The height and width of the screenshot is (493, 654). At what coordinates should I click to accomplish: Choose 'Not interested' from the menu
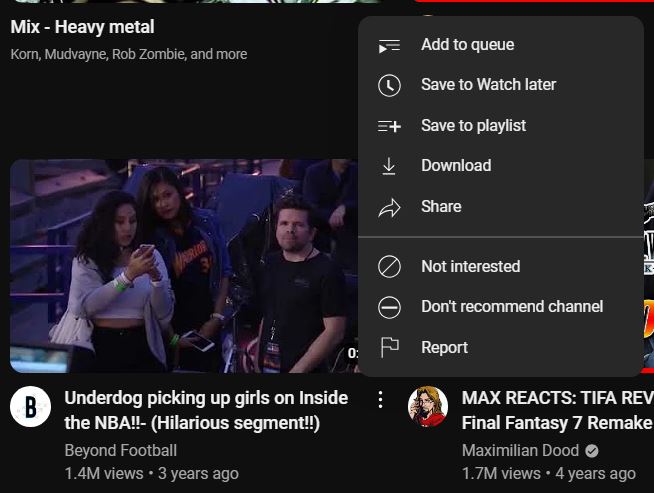470,267
